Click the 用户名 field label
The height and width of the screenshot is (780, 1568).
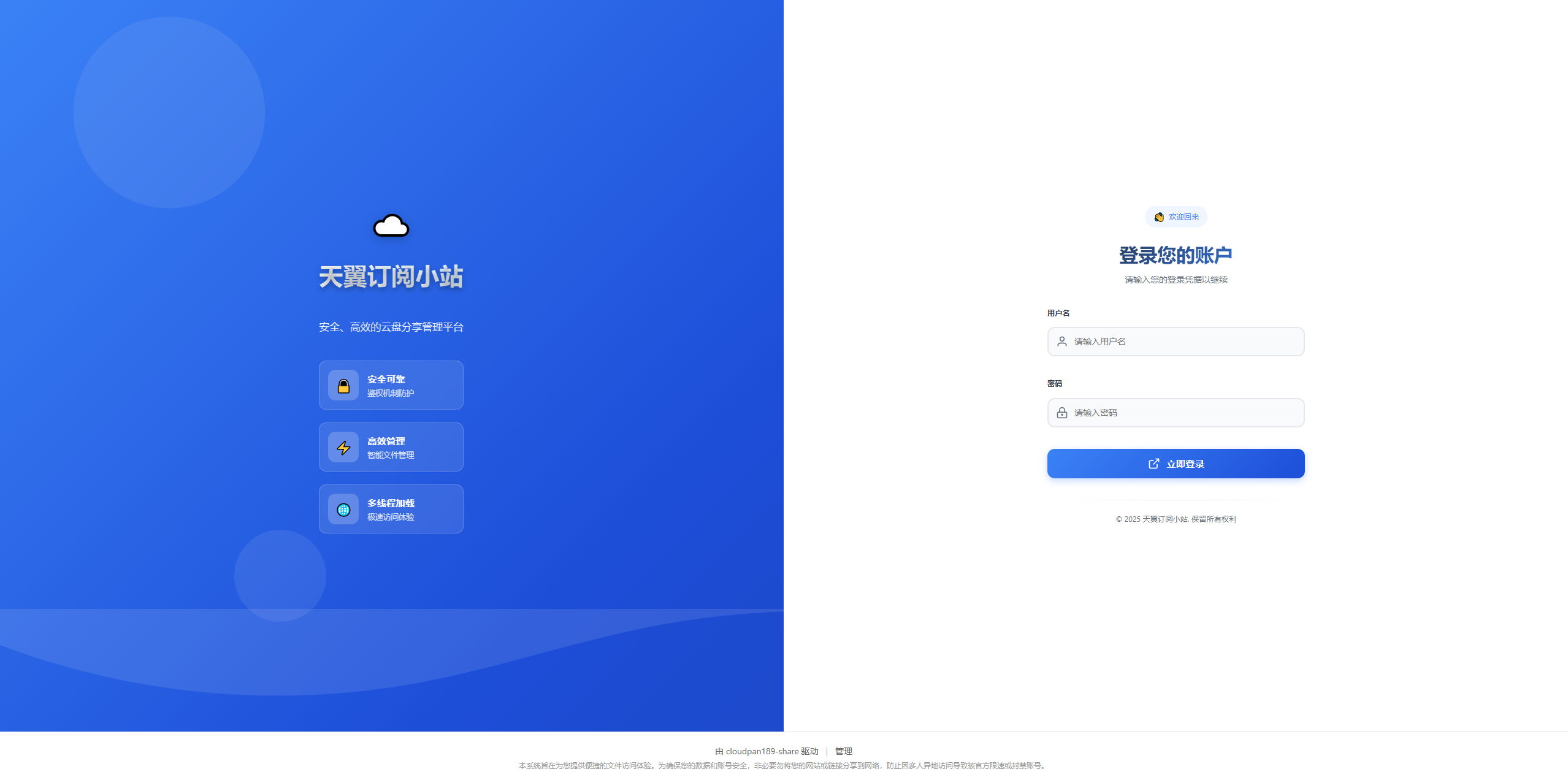(x=1058, y=313)
